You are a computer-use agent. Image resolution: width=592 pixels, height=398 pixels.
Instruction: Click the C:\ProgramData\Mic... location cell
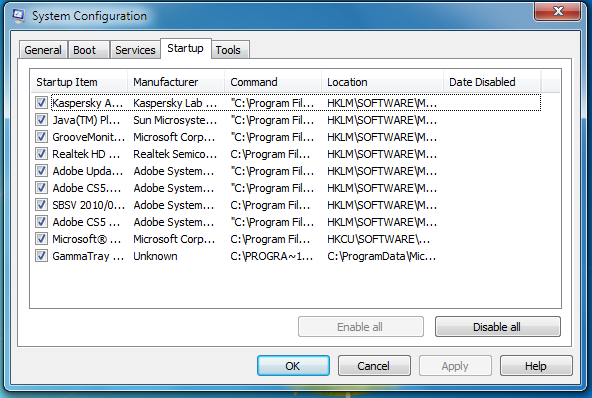pyautogui.click(x=381, y=256)
